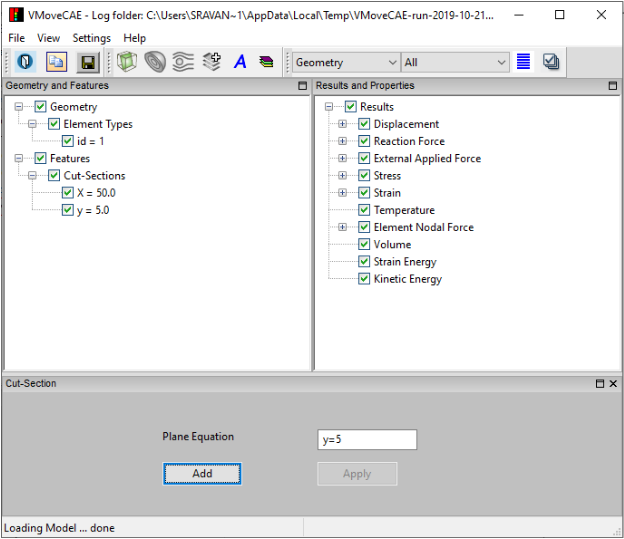The height and width of the screenshot is (539, 624).
Task: Click the Apply button
Action: click(x=357, y=474)
